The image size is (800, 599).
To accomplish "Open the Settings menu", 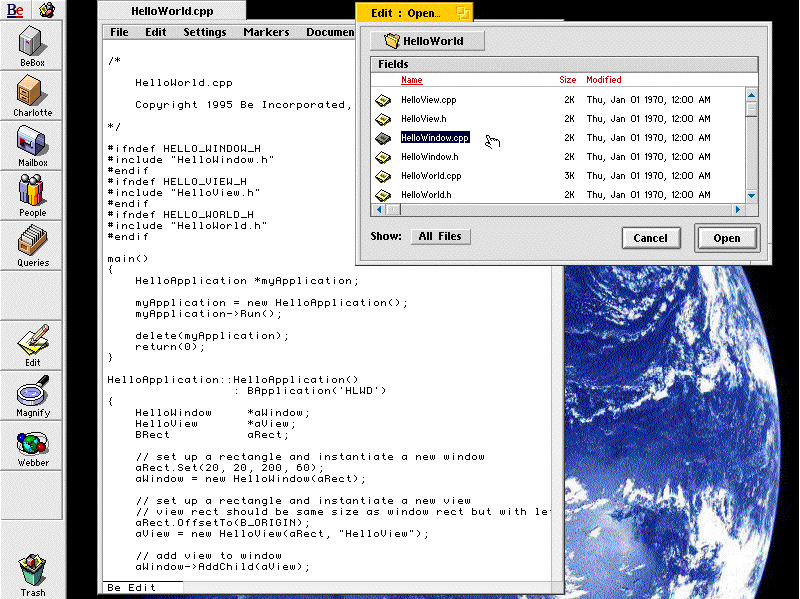I will (x=204, y=32).
